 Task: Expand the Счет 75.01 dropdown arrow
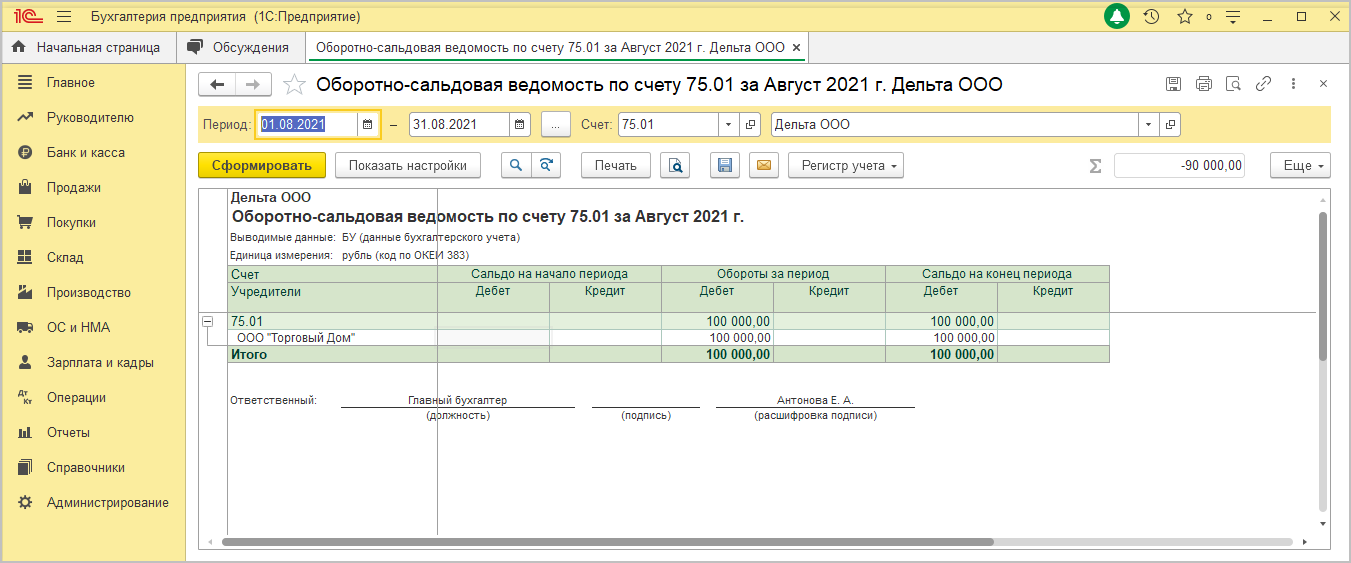728,125
